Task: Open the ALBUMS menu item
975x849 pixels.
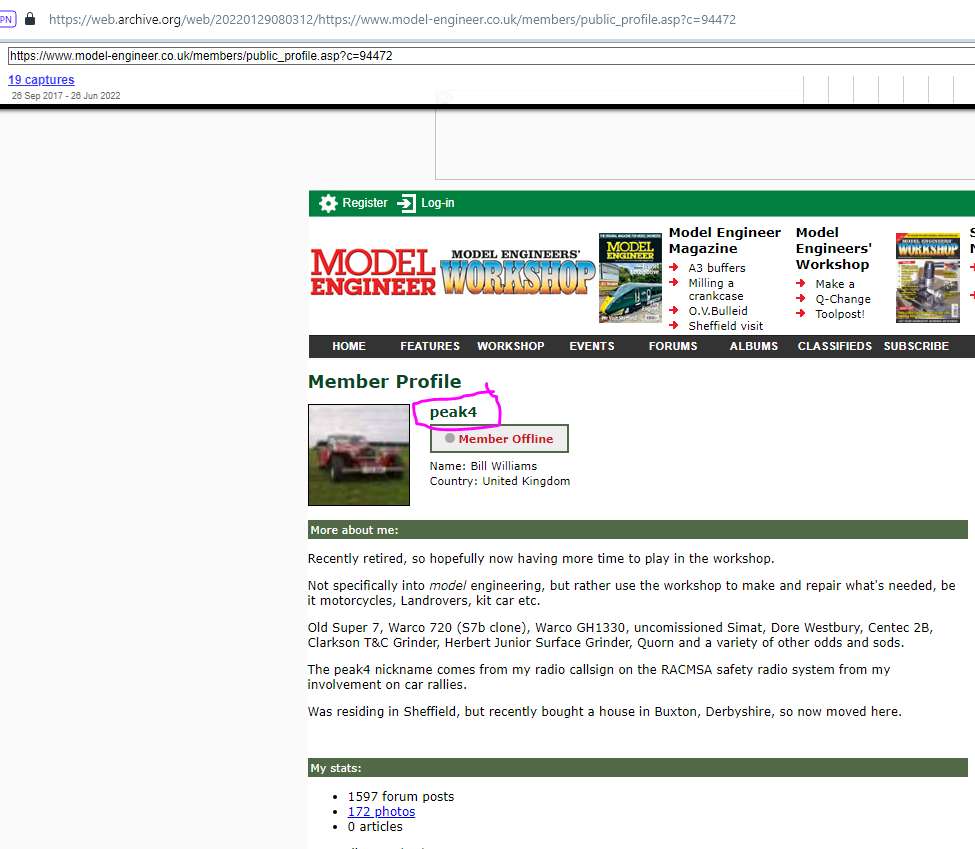Action: tap(754, 346)
